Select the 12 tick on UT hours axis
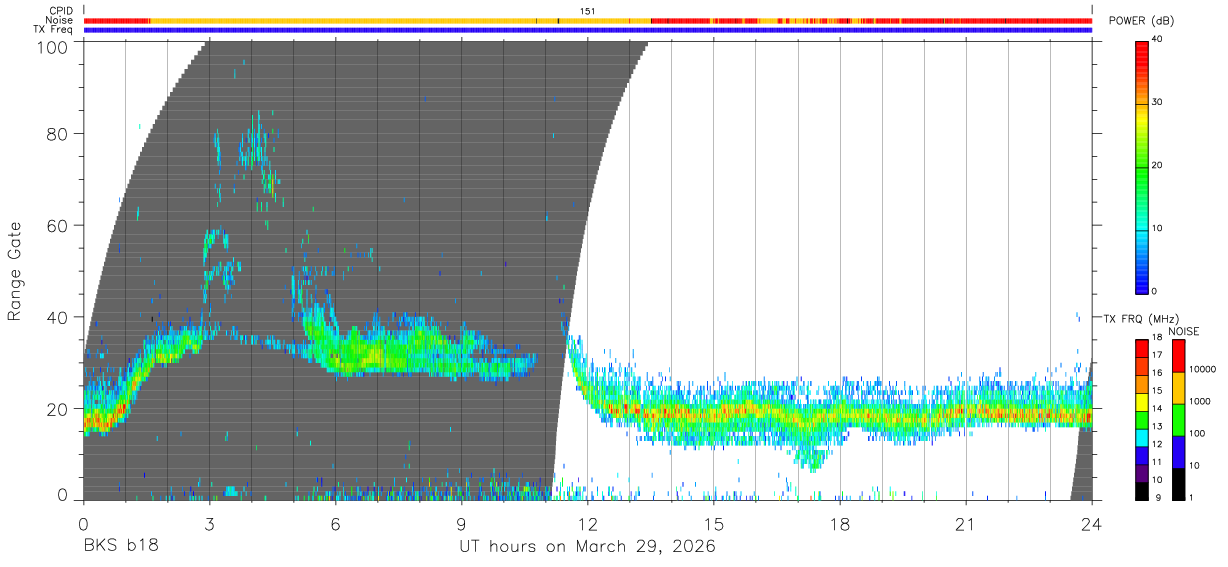 [588, 524]
